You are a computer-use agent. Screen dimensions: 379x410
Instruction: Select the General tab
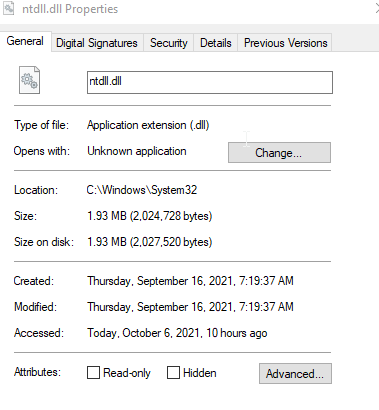(25, 41)
